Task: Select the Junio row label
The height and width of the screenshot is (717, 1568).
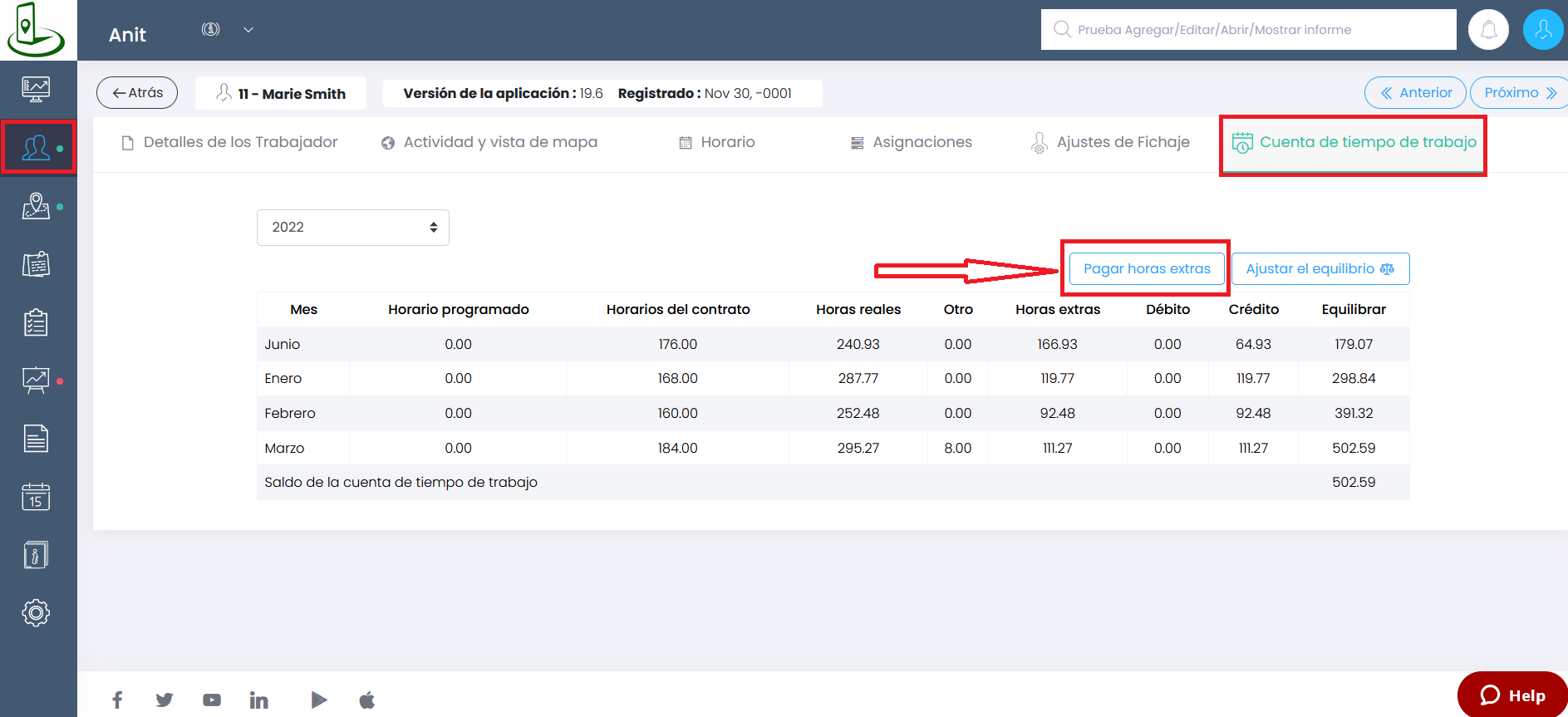Action: click(283, 344)
